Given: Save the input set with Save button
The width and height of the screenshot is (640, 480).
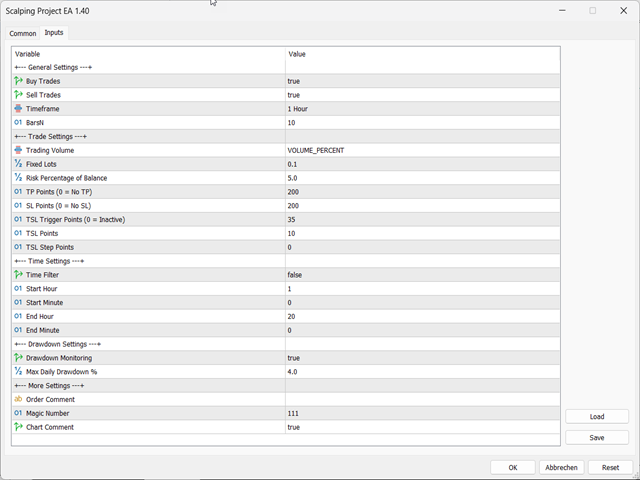Looking at the screenshot, I should [597, 438].
